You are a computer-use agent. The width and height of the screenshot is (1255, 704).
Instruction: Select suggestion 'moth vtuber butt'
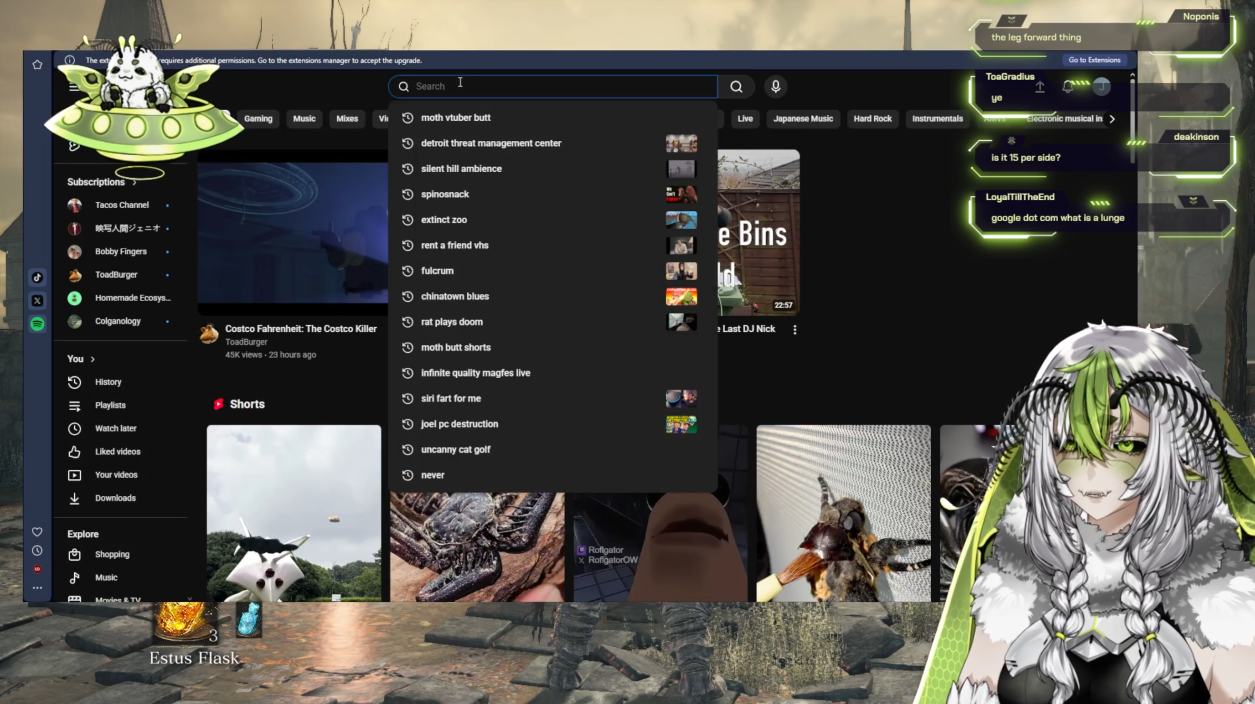(x=553, y=118)
